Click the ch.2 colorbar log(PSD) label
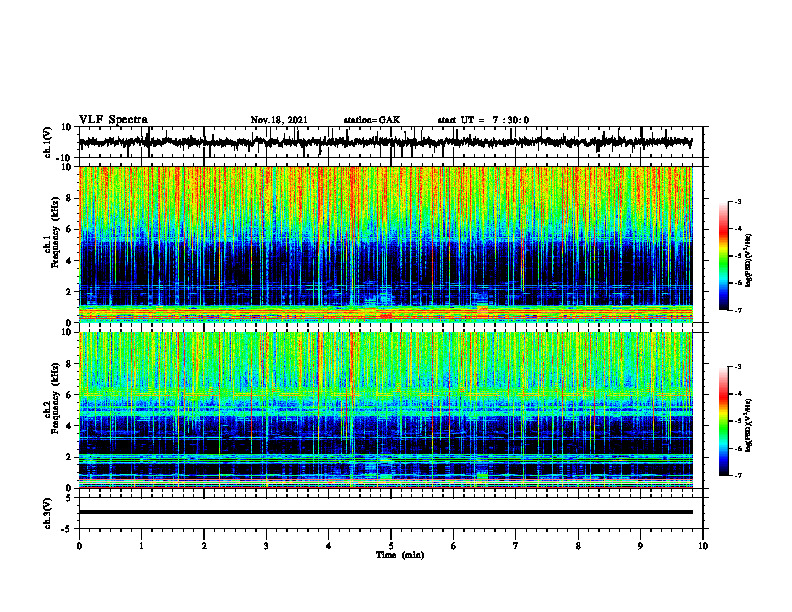Viewport: 792px width, 612px height. coord(749,425)
